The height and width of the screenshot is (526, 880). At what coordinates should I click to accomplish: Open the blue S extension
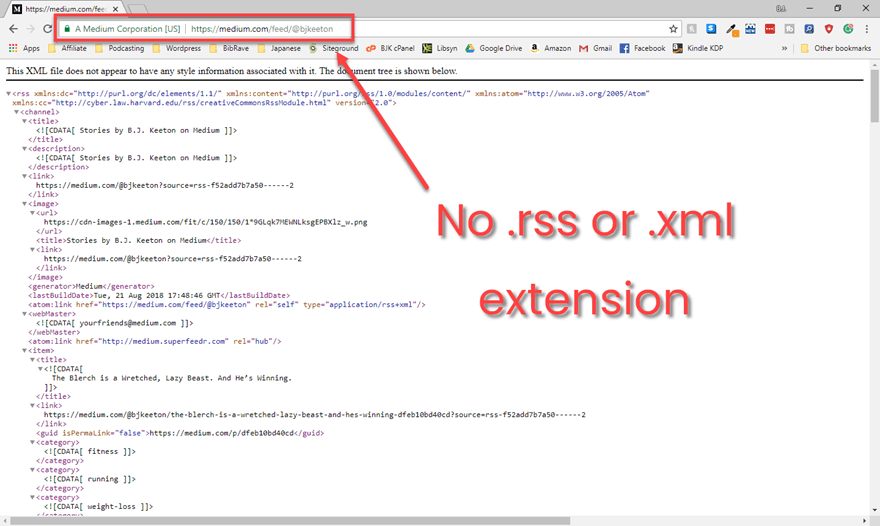tap(711, 29)
